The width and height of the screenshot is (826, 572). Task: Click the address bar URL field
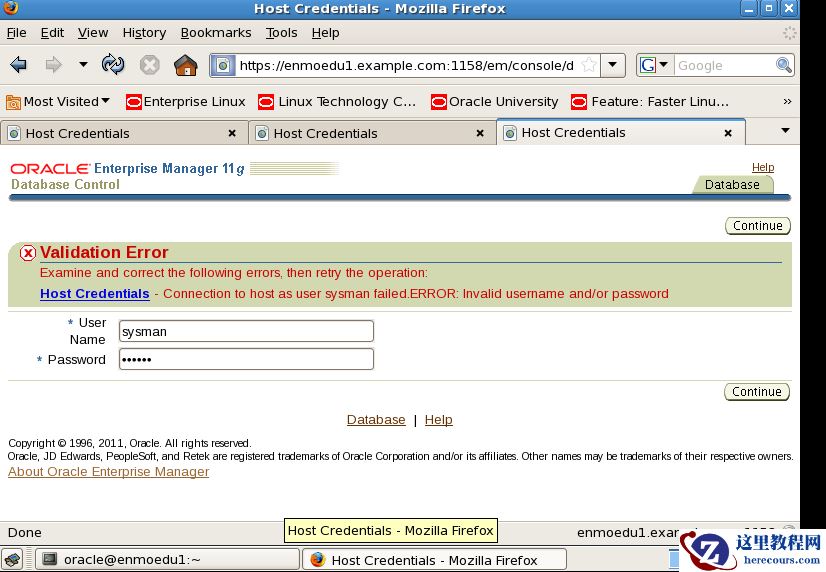point(407,66)
